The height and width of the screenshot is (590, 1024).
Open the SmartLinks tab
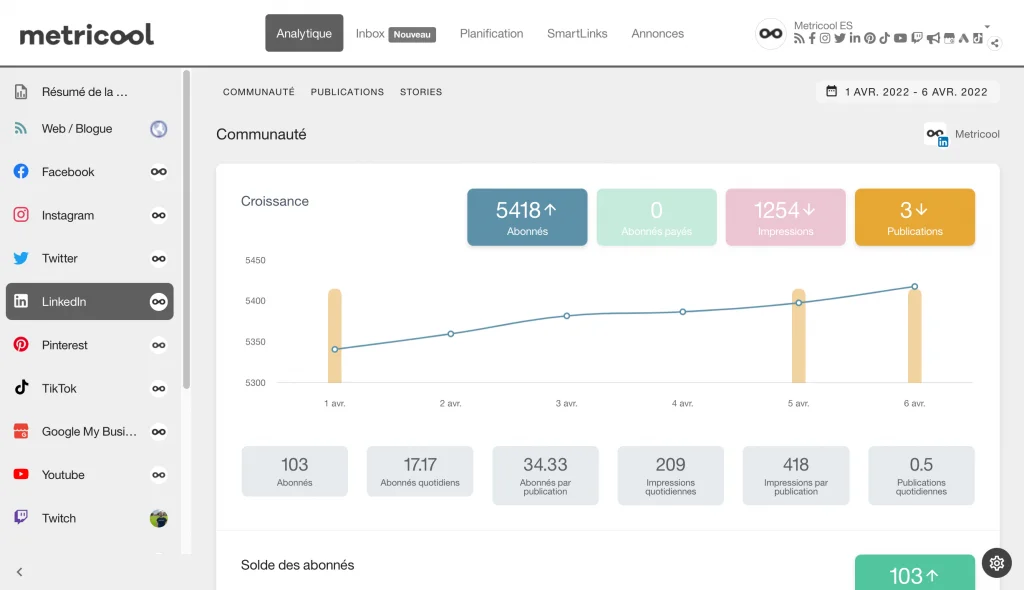point(577,33)
